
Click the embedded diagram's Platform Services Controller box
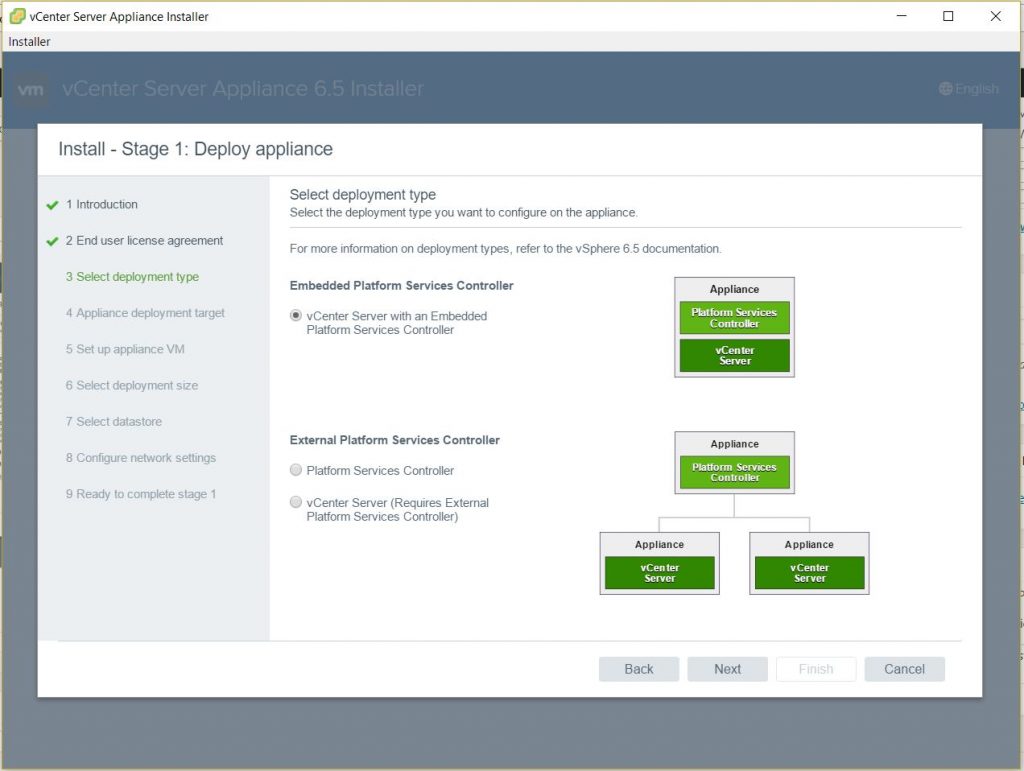point(735,318)
